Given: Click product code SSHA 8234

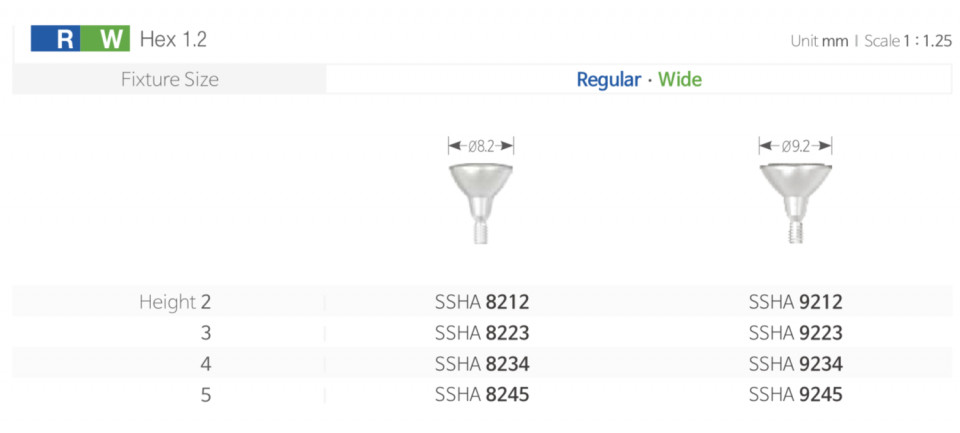Looking at the screenshot, I should [482, 364].
